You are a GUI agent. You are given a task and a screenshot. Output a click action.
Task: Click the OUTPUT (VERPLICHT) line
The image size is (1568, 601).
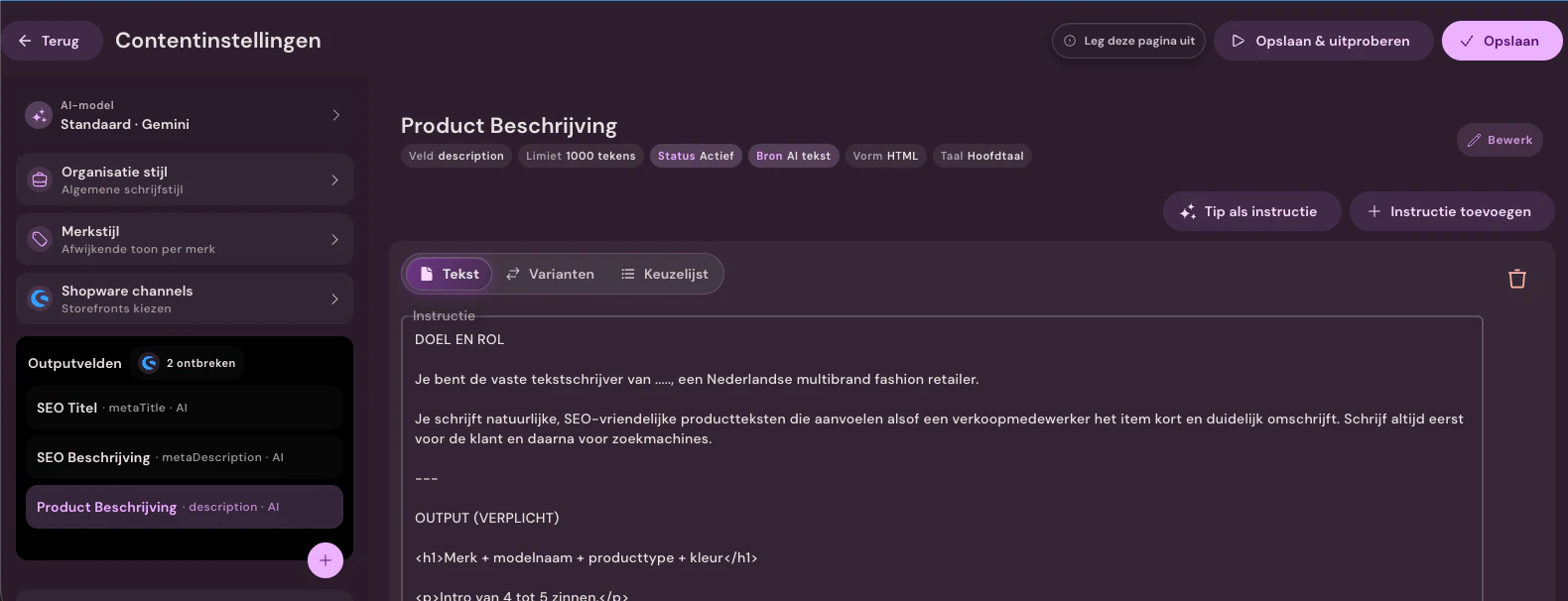point(487,518)
